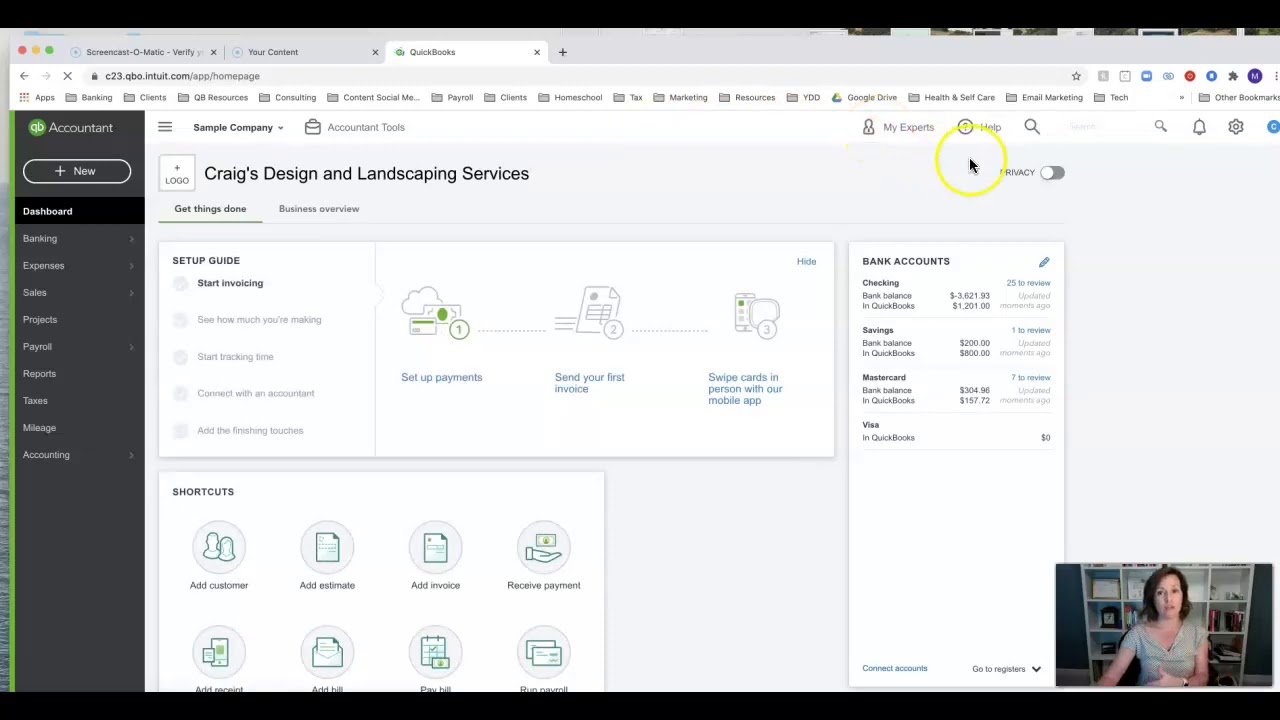Toggle the Privacy switch
1280x720 pixels.
1052,173
